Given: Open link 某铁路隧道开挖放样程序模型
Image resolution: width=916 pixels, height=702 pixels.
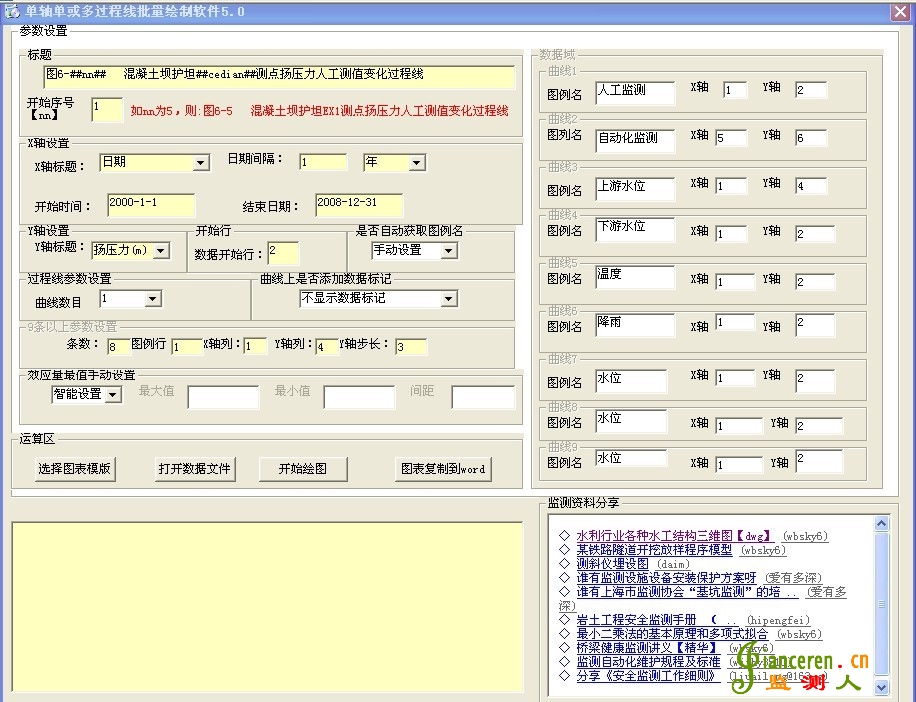Looking at the screenshot, I should click(x=654, y=550).
